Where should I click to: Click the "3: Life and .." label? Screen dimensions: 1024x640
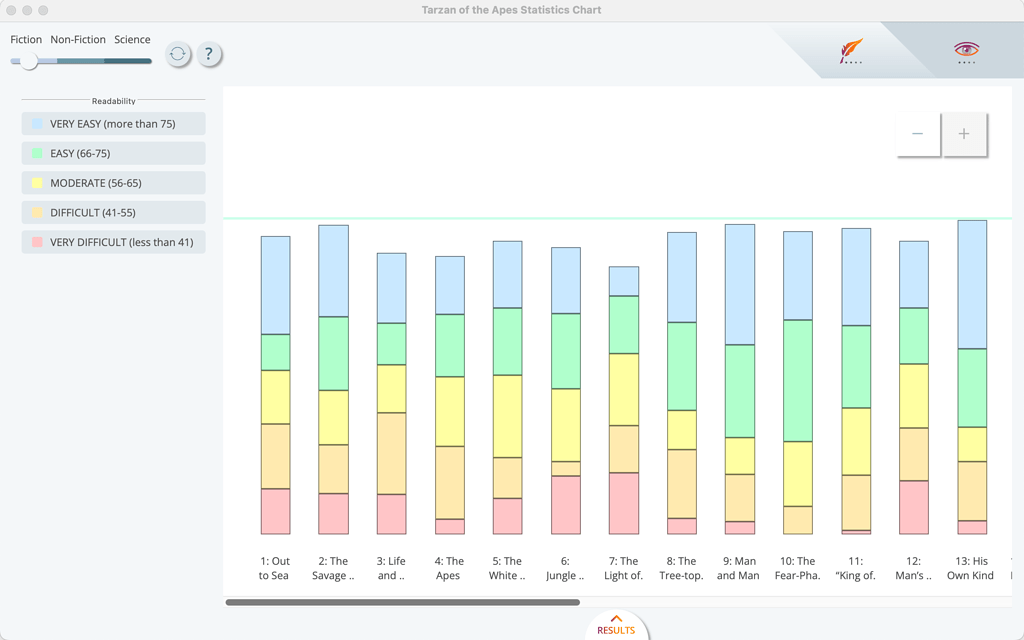(391, 568)
